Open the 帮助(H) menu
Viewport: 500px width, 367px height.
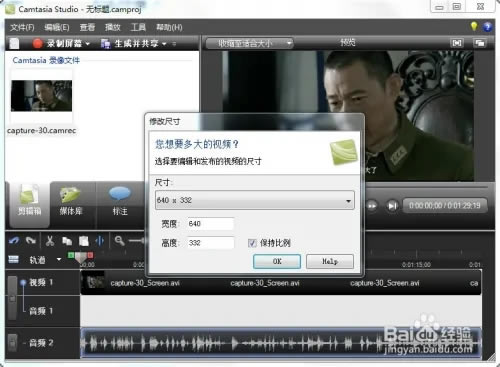(169, 27)
